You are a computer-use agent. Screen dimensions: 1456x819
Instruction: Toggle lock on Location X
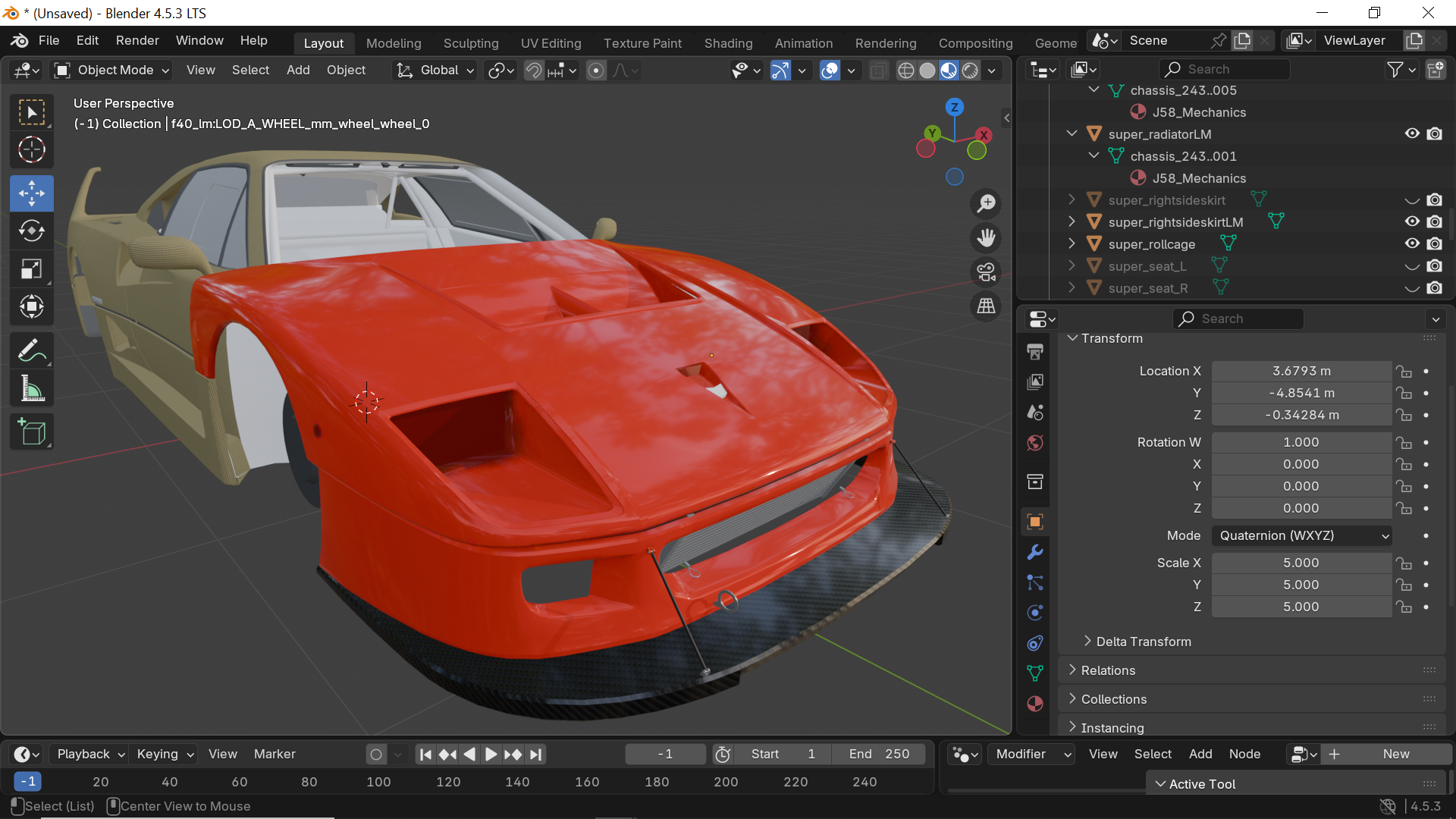pyautogui.click(x=1404, y=372)
